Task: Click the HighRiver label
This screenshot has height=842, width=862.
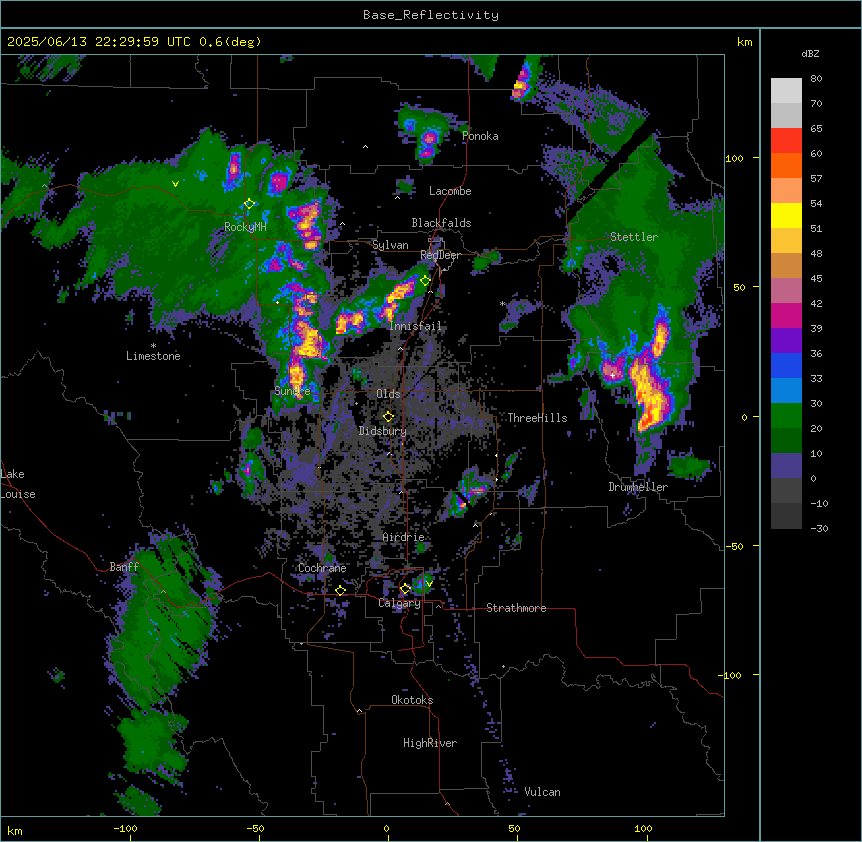Action: click(x=430, y=743)
